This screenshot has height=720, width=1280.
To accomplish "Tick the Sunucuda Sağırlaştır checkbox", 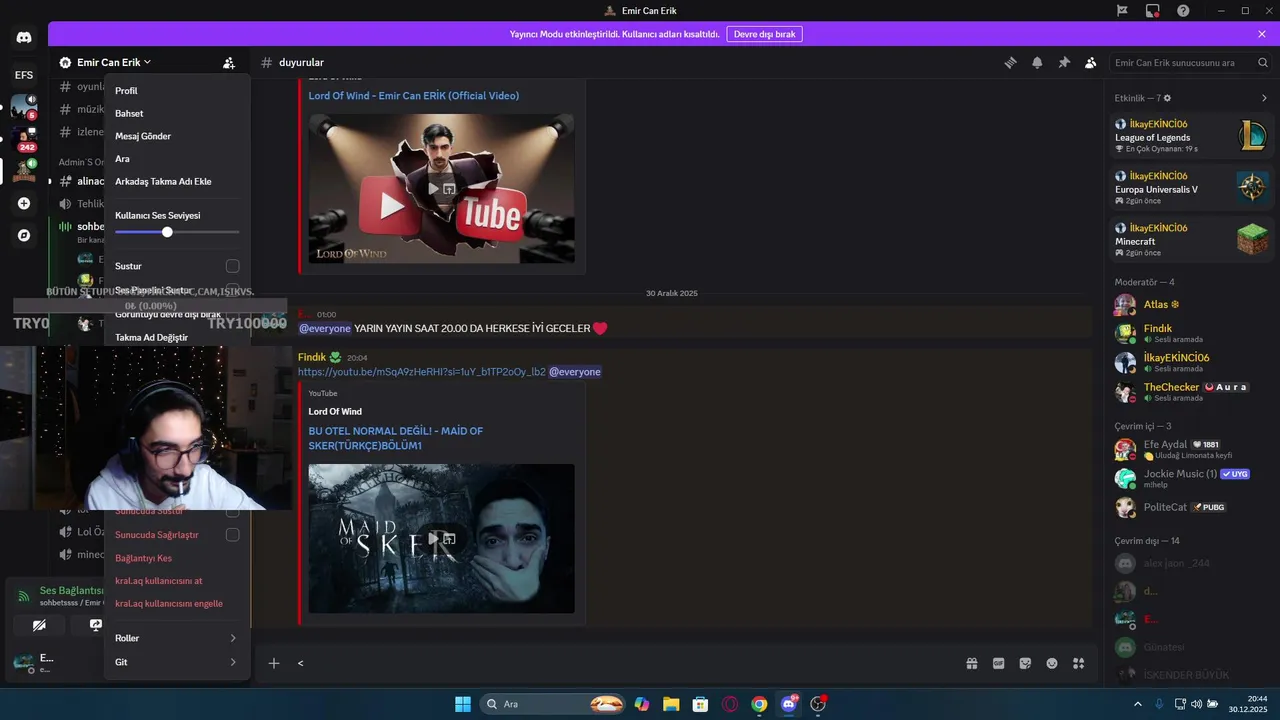I will coord(232,535).
